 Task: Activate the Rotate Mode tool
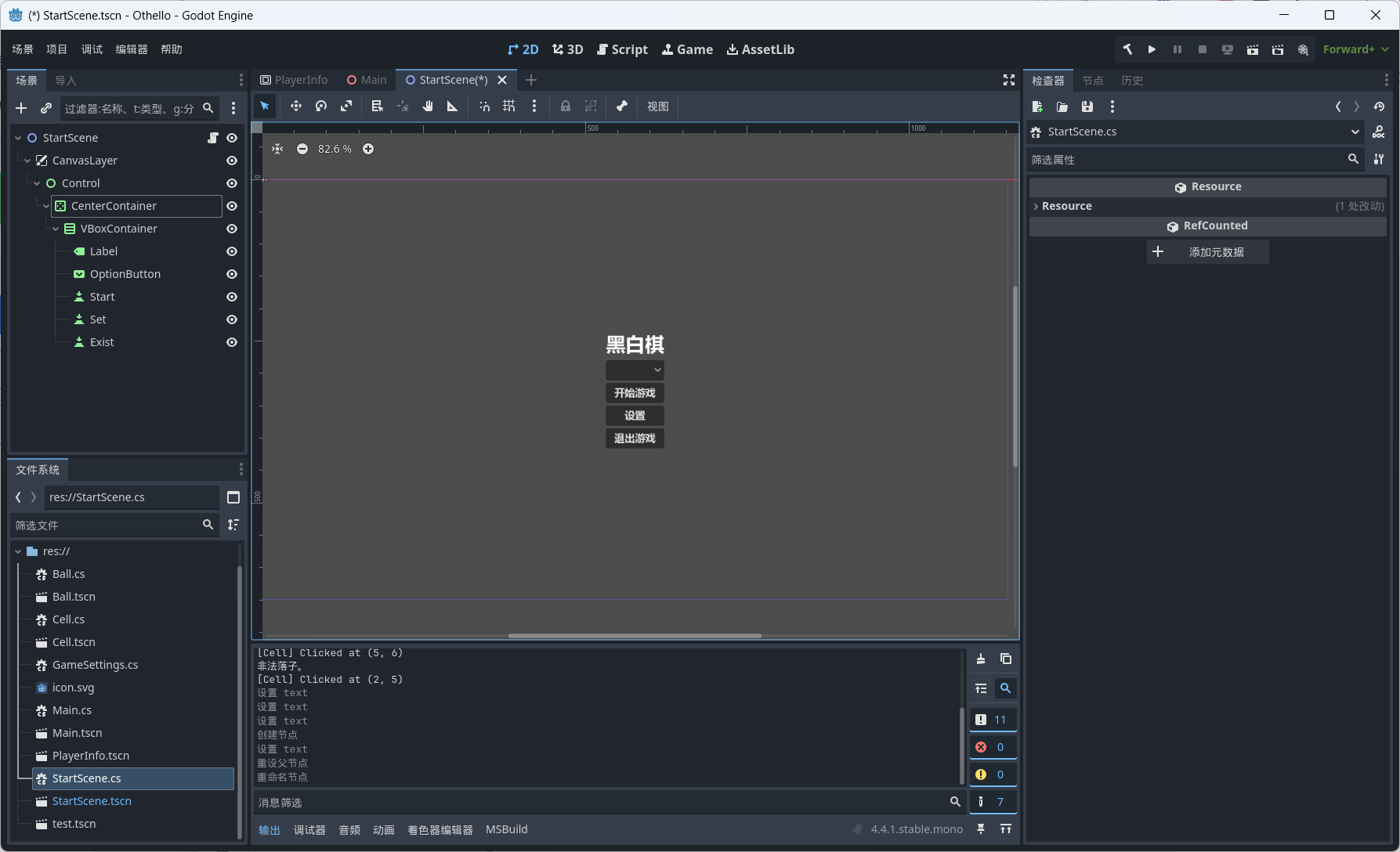point(321,106)
